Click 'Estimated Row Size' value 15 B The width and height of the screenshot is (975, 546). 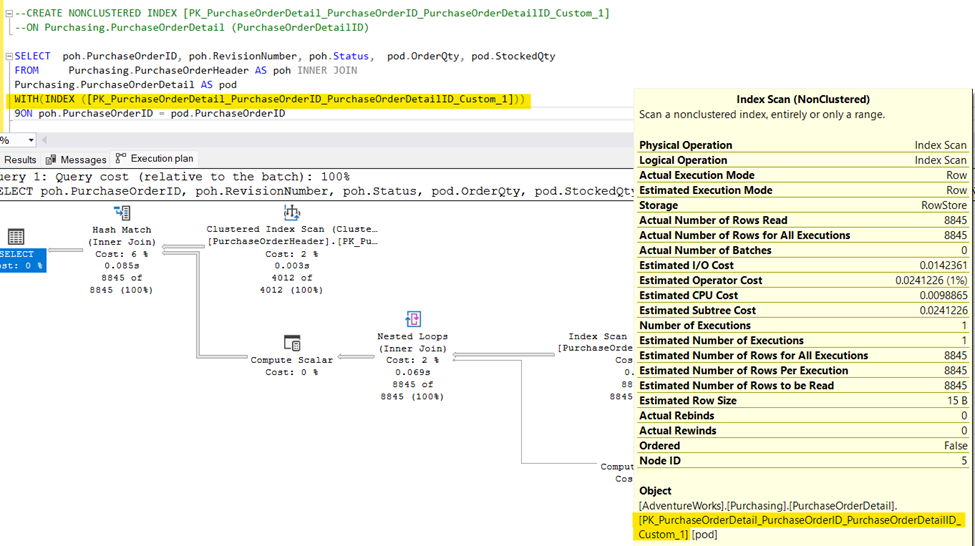(x=957, y=400)
